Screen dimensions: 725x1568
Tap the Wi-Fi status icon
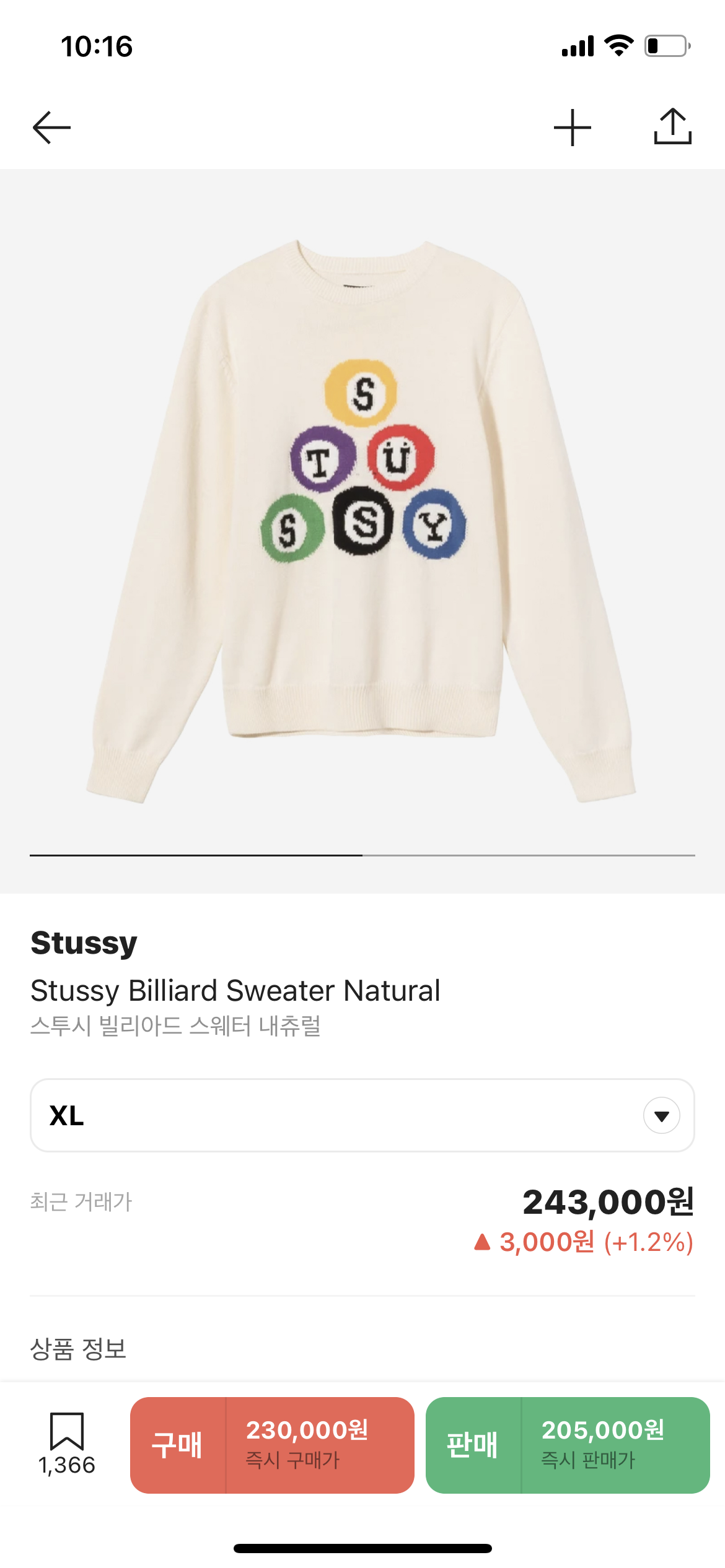pyautogui.click(x=618, y=46)
